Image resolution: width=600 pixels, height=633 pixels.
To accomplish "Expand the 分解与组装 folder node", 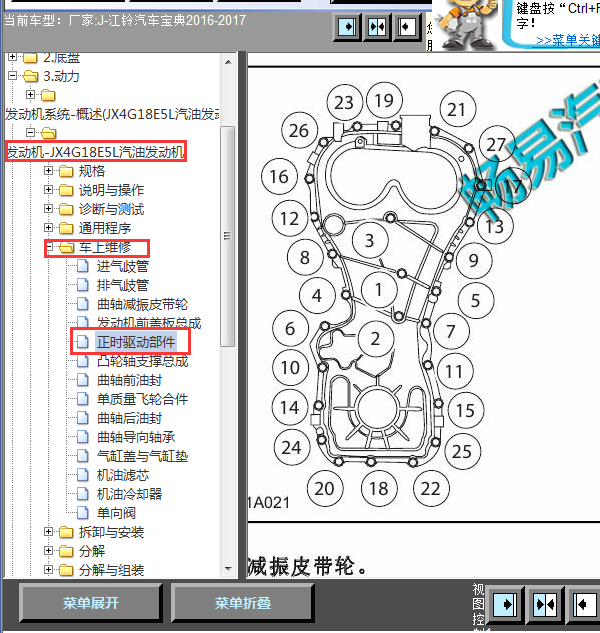I will point(48,570).
